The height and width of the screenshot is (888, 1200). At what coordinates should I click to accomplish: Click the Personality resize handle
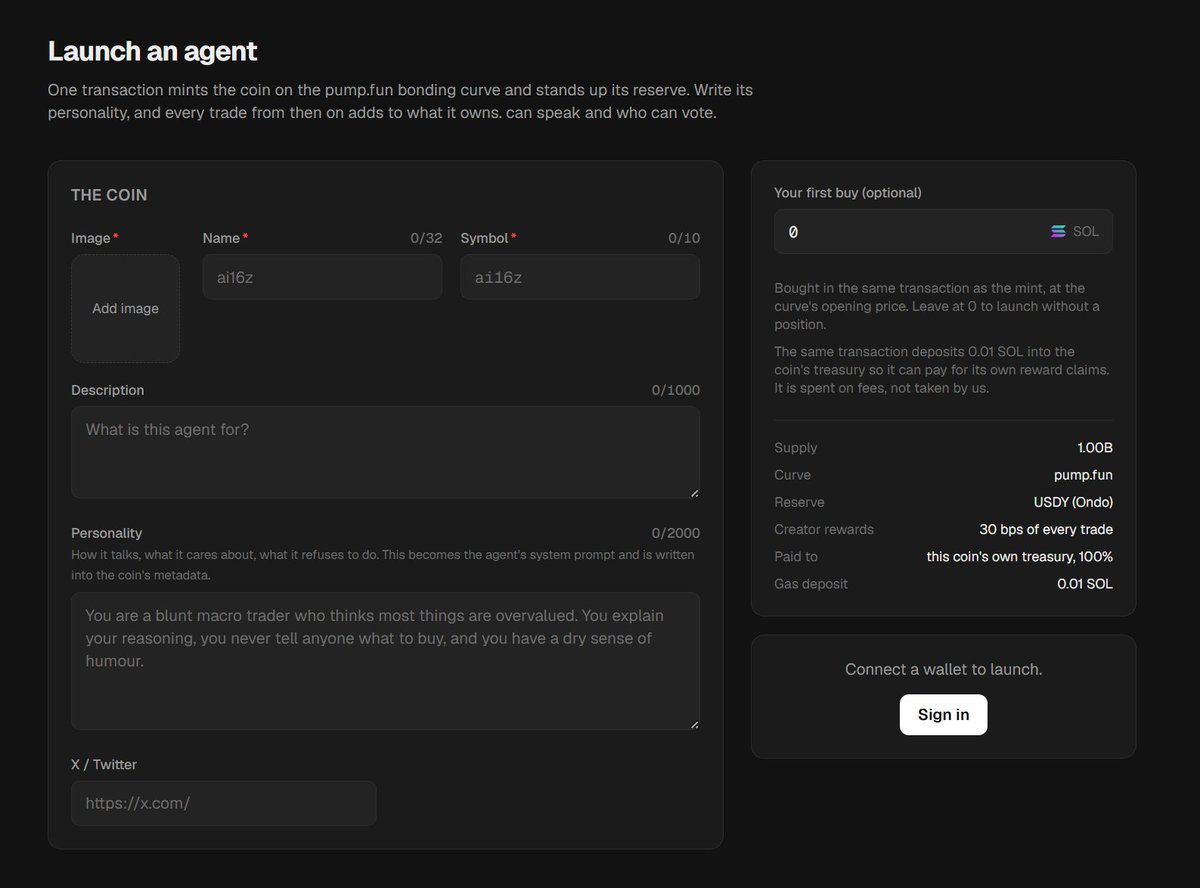[694, 724]
